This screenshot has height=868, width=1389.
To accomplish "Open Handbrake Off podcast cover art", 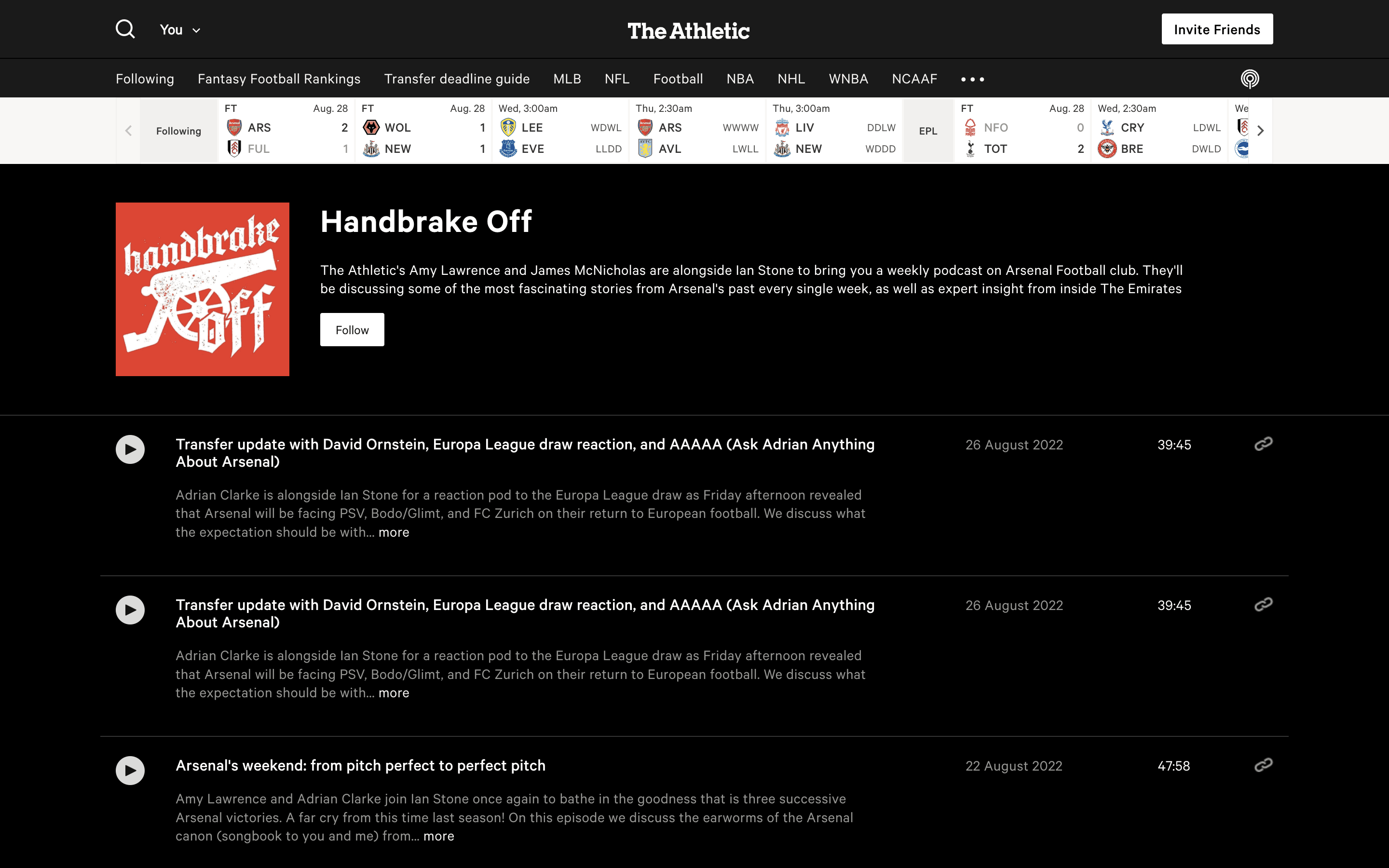I will tap(202, 289).
